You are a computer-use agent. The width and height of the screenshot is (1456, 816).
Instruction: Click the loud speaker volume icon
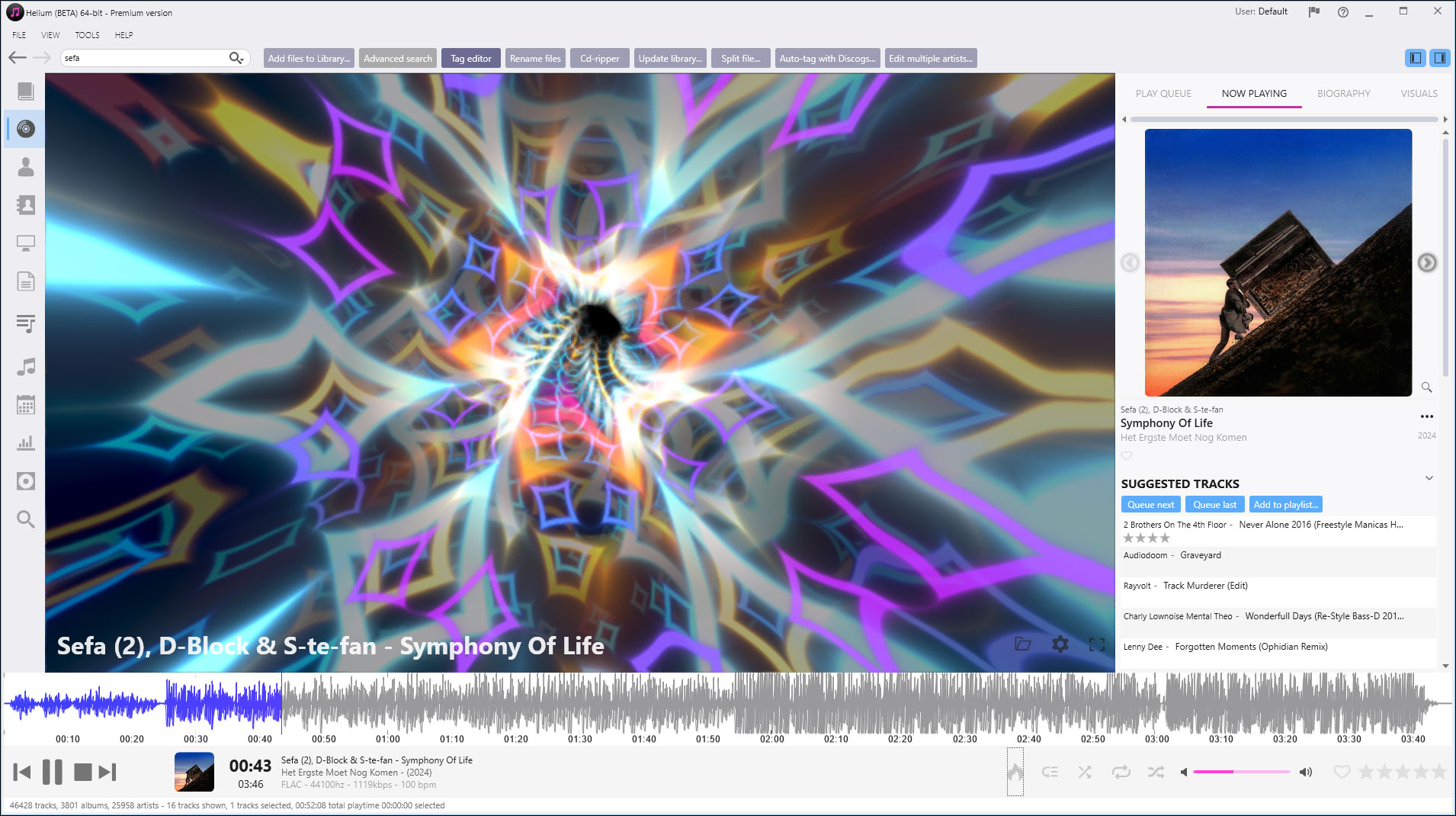click(x=1306, y=772)
